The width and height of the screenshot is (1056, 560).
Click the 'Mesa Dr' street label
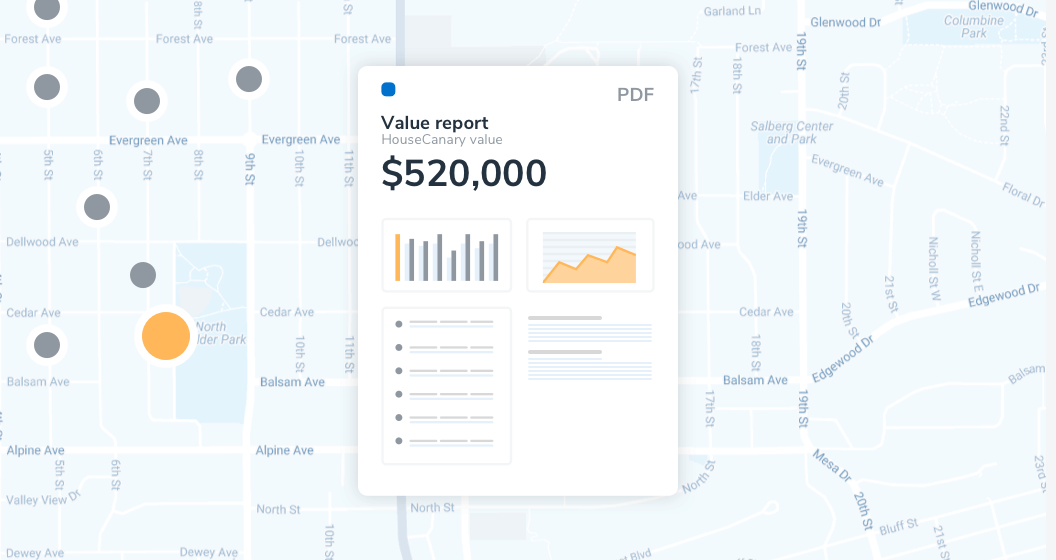pyautogui.click(x=832, y=465)
